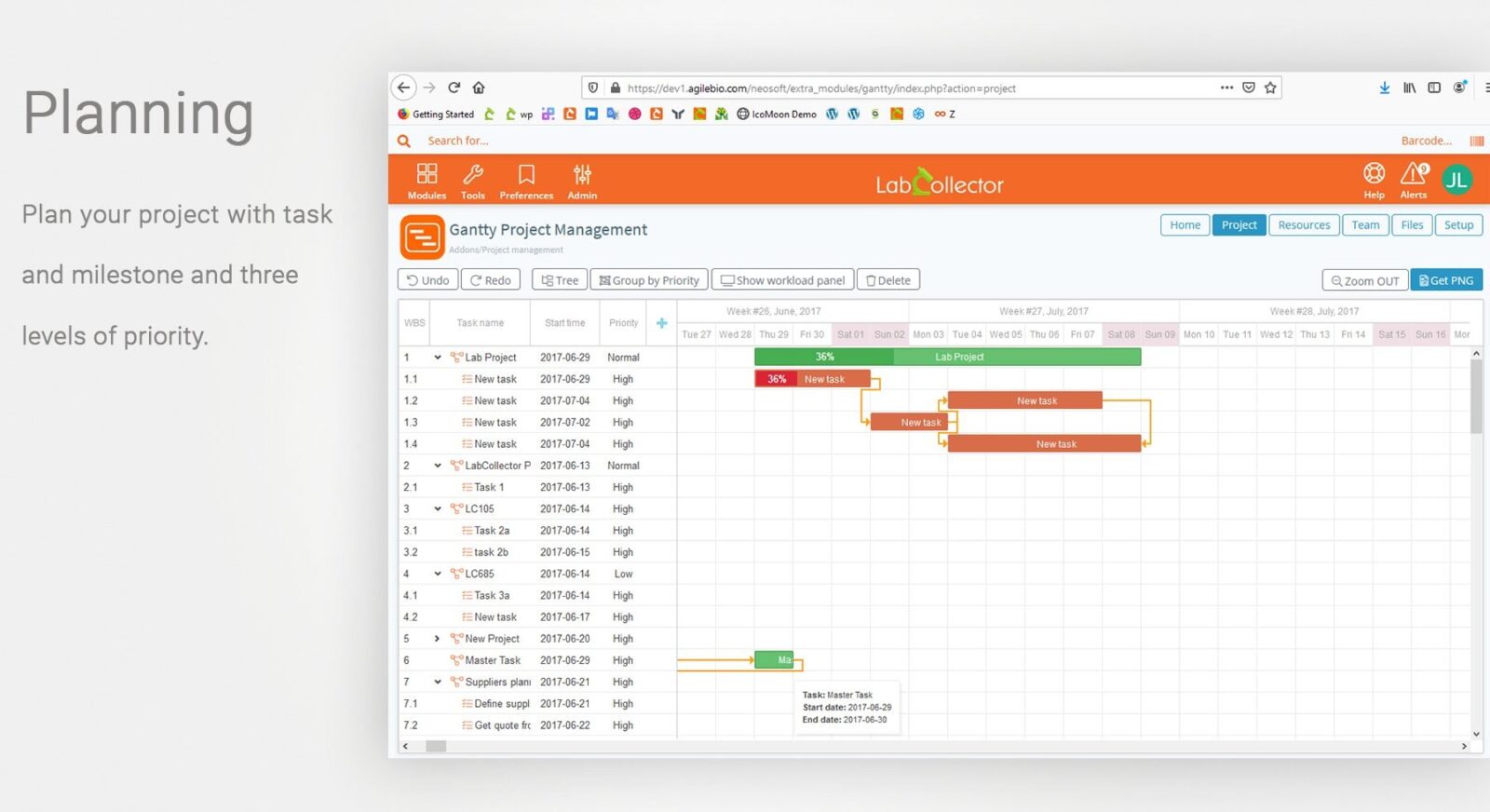
Task: Click Low priority for LC685
Action: point(623,575)
